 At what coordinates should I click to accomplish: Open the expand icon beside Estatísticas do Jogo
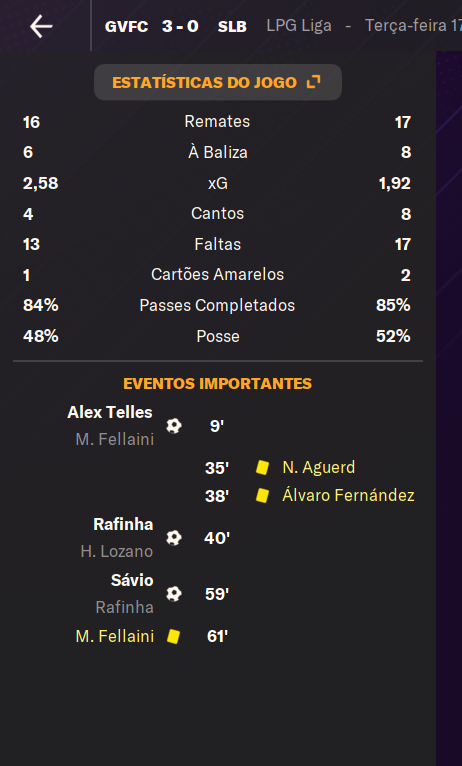314,82
